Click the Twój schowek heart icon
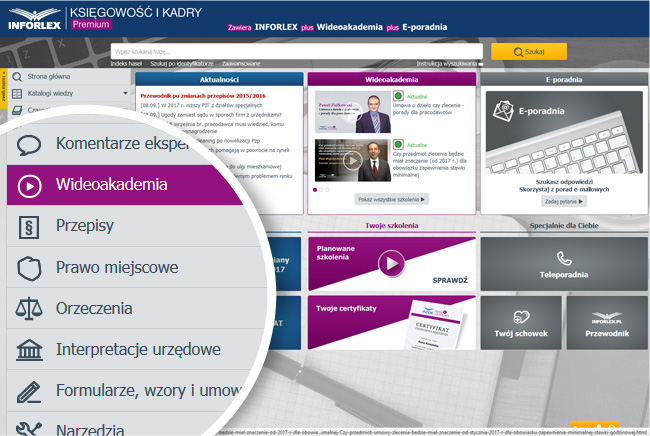This screenshot has width=650, height=436. [521, 317]
